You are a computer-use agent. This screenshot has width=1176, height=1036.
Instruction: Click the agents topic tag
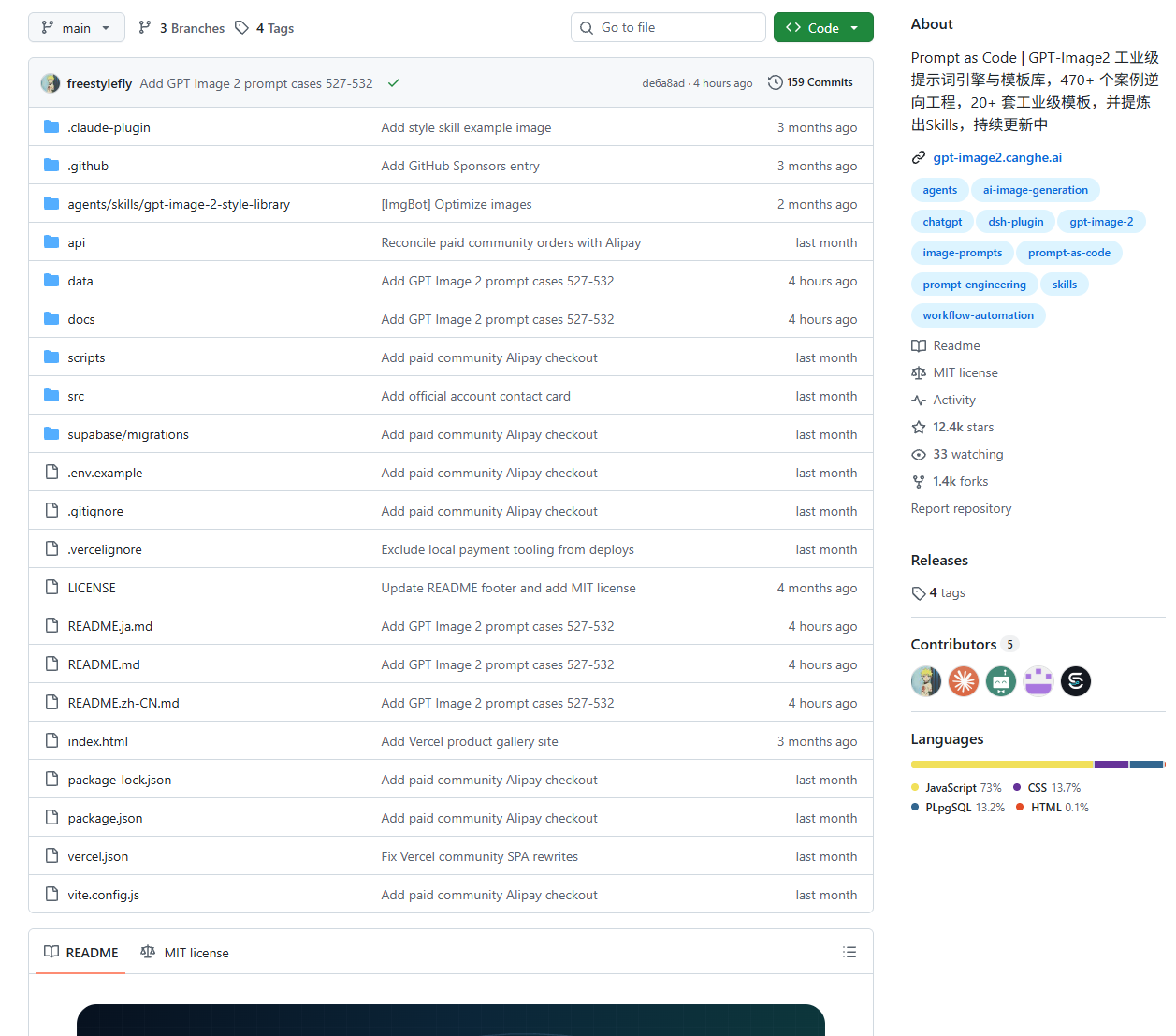[x=940, y=190]
